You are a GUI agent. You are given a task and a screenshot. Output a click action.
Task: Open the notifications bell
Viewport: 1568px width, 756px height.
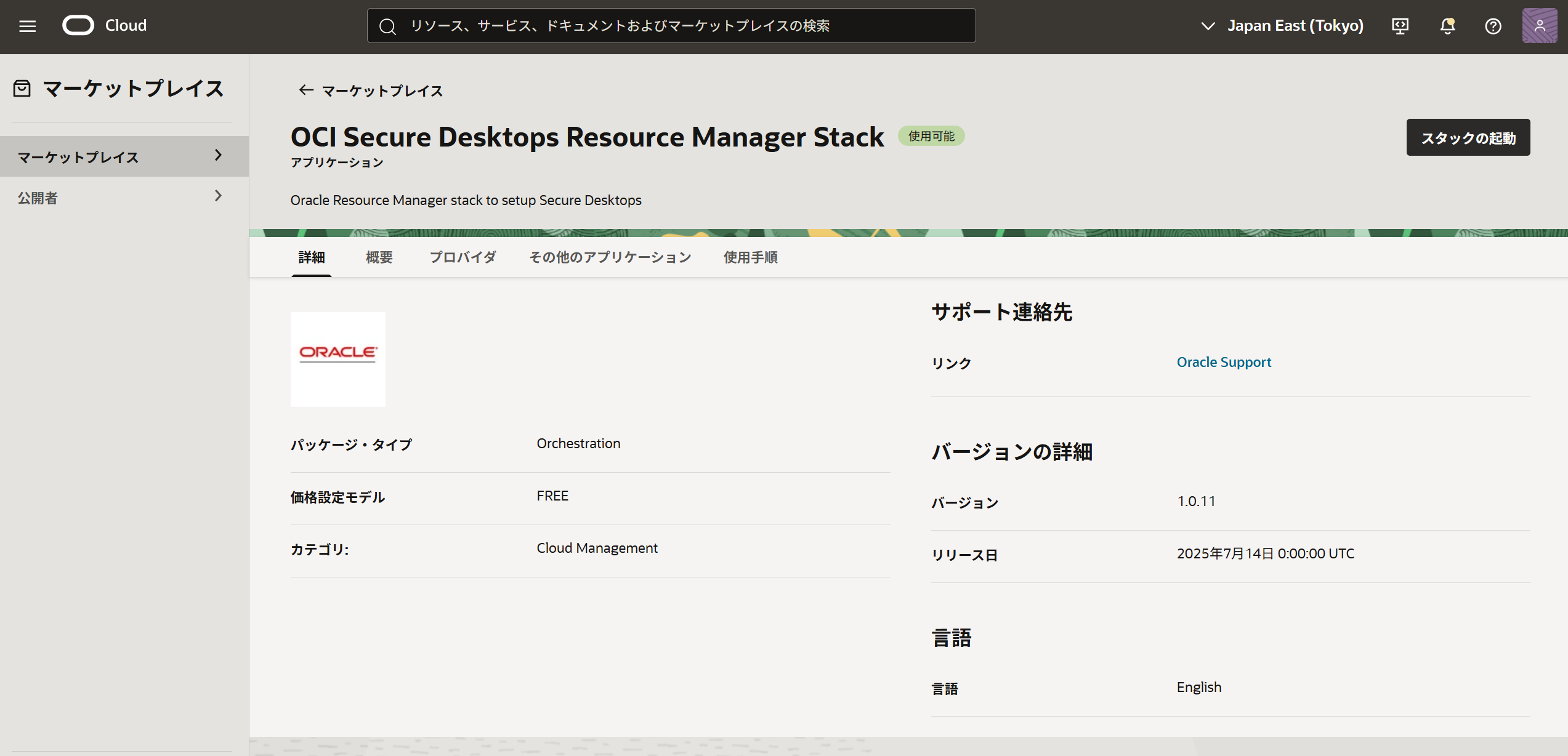(x=1447, y=25)
